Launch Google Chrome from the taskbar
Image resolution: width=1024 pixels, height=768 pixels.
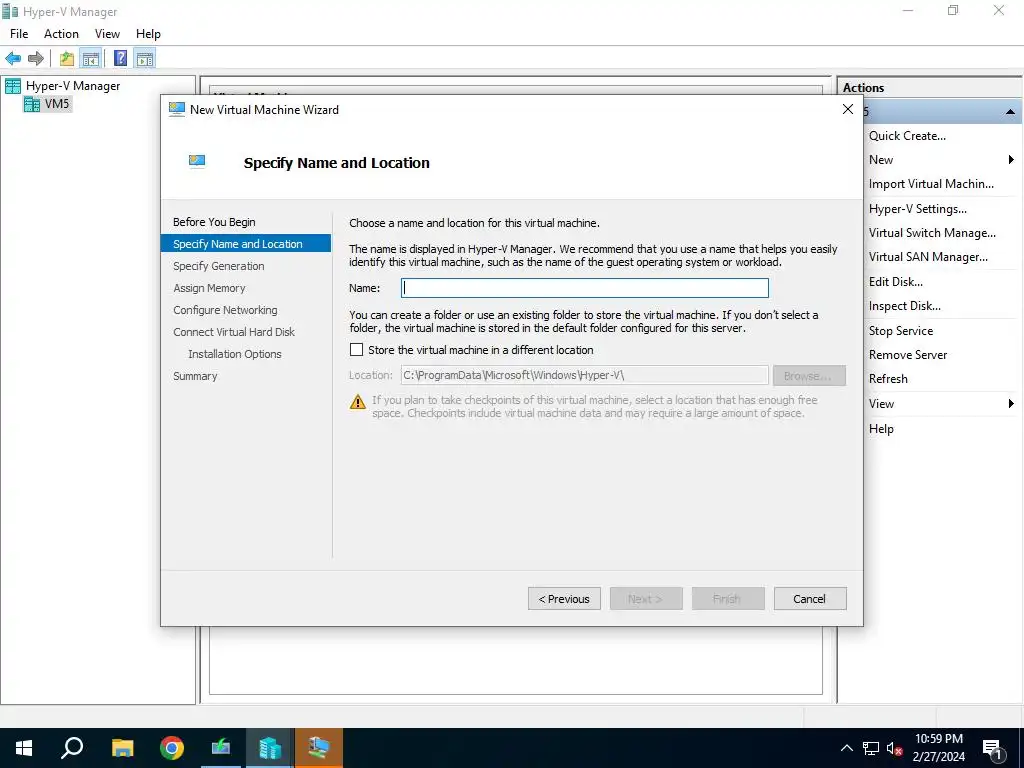[x=172, y=748]
